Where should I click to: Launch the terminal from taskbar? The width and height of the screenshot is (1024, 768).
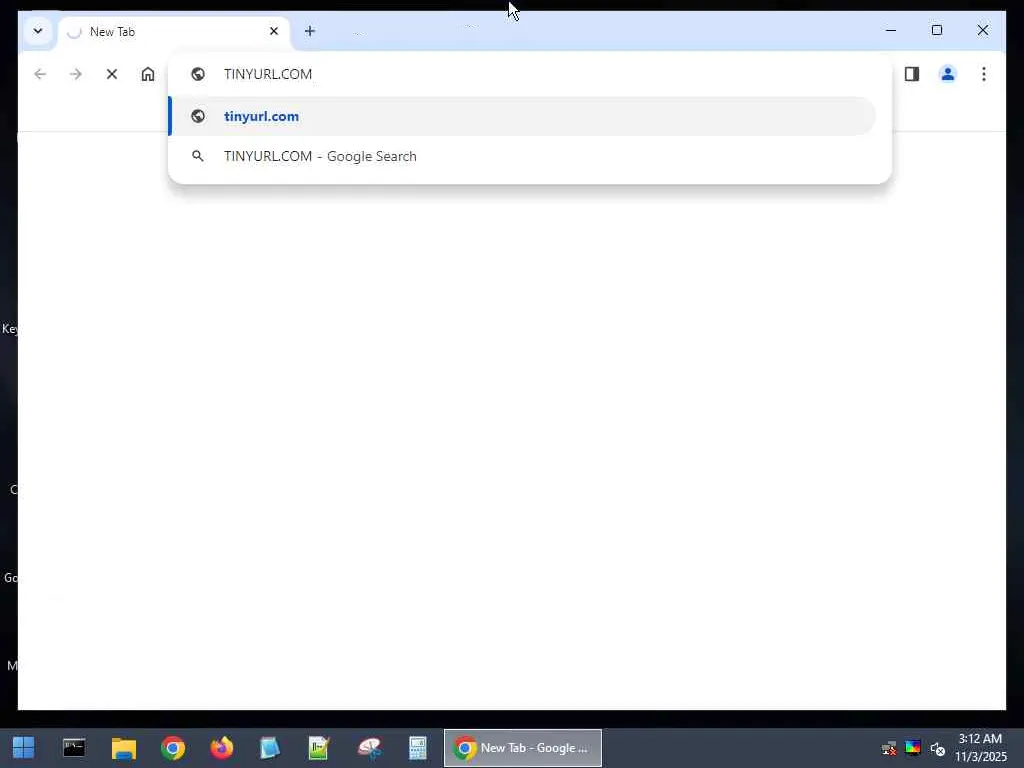[74, 748]
